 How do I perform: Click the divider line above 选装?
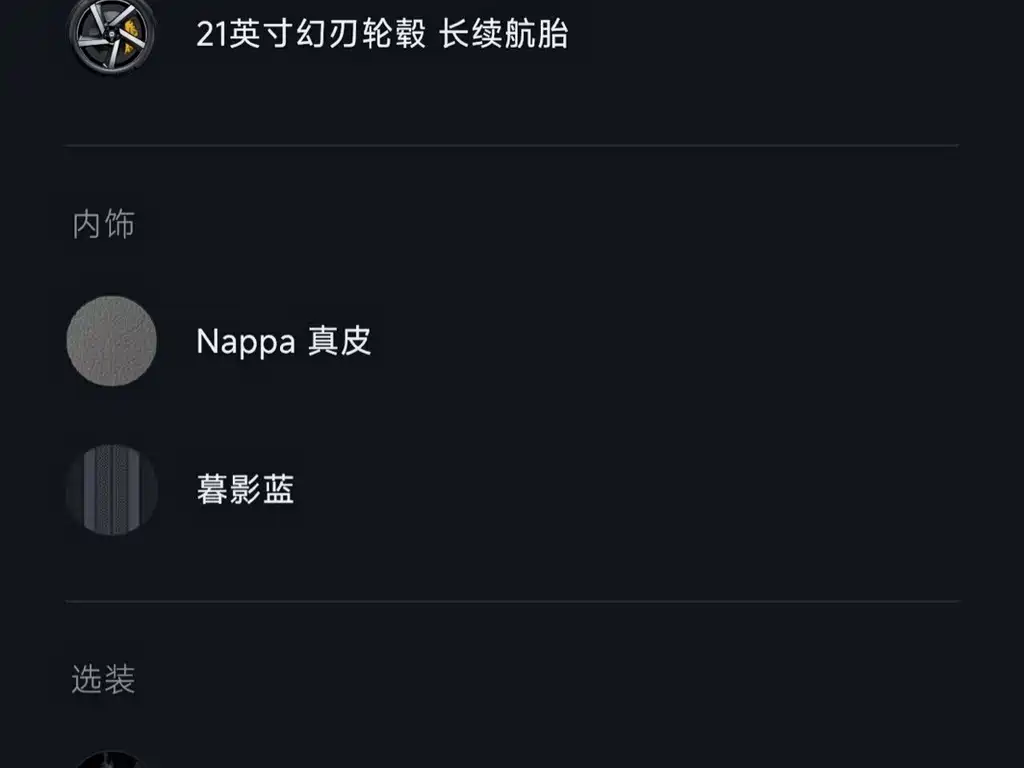512,601
